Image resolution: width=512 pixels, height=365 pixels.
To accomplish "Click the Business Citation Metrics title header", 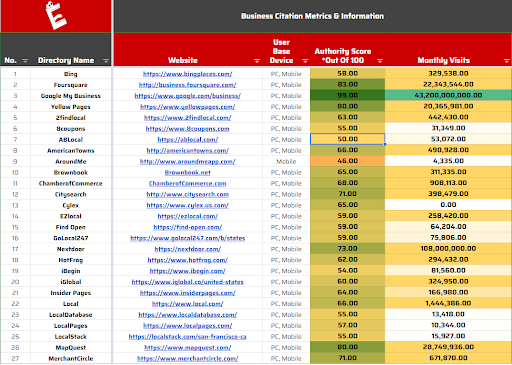I will 312,16.
